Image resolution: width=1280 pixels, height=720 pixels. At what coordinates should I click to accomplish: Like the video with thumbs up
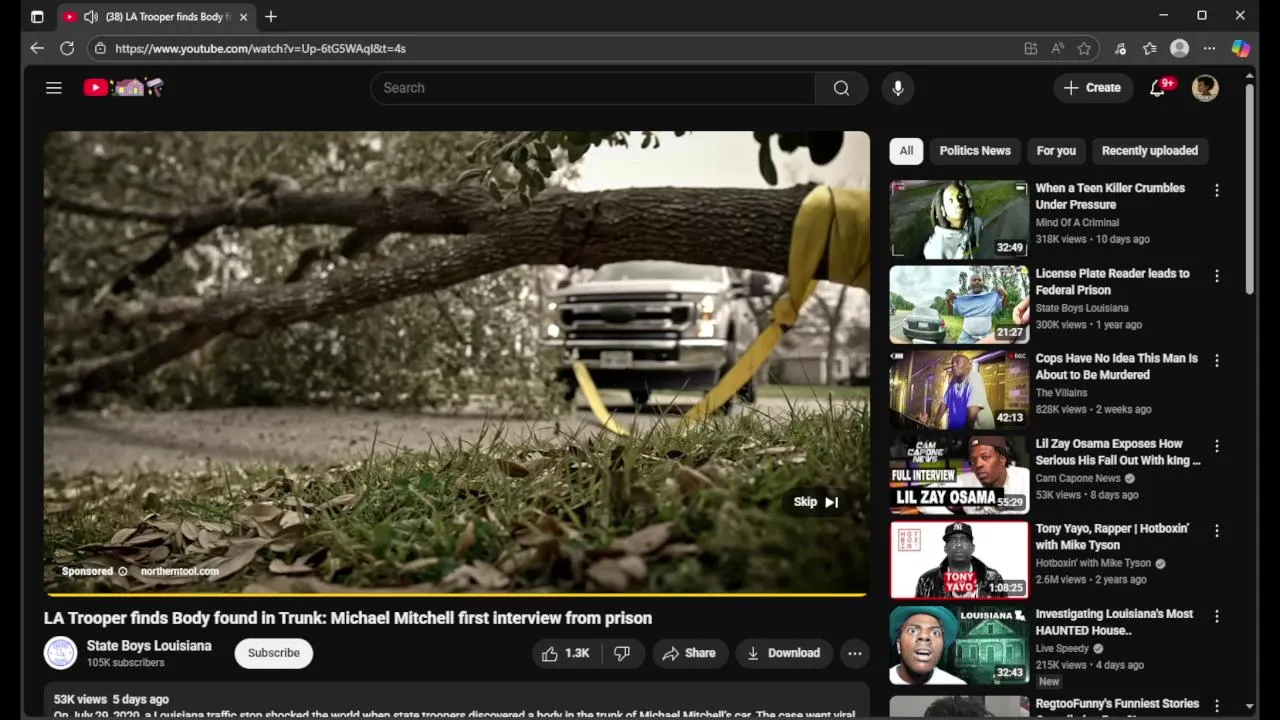point(566,653)
